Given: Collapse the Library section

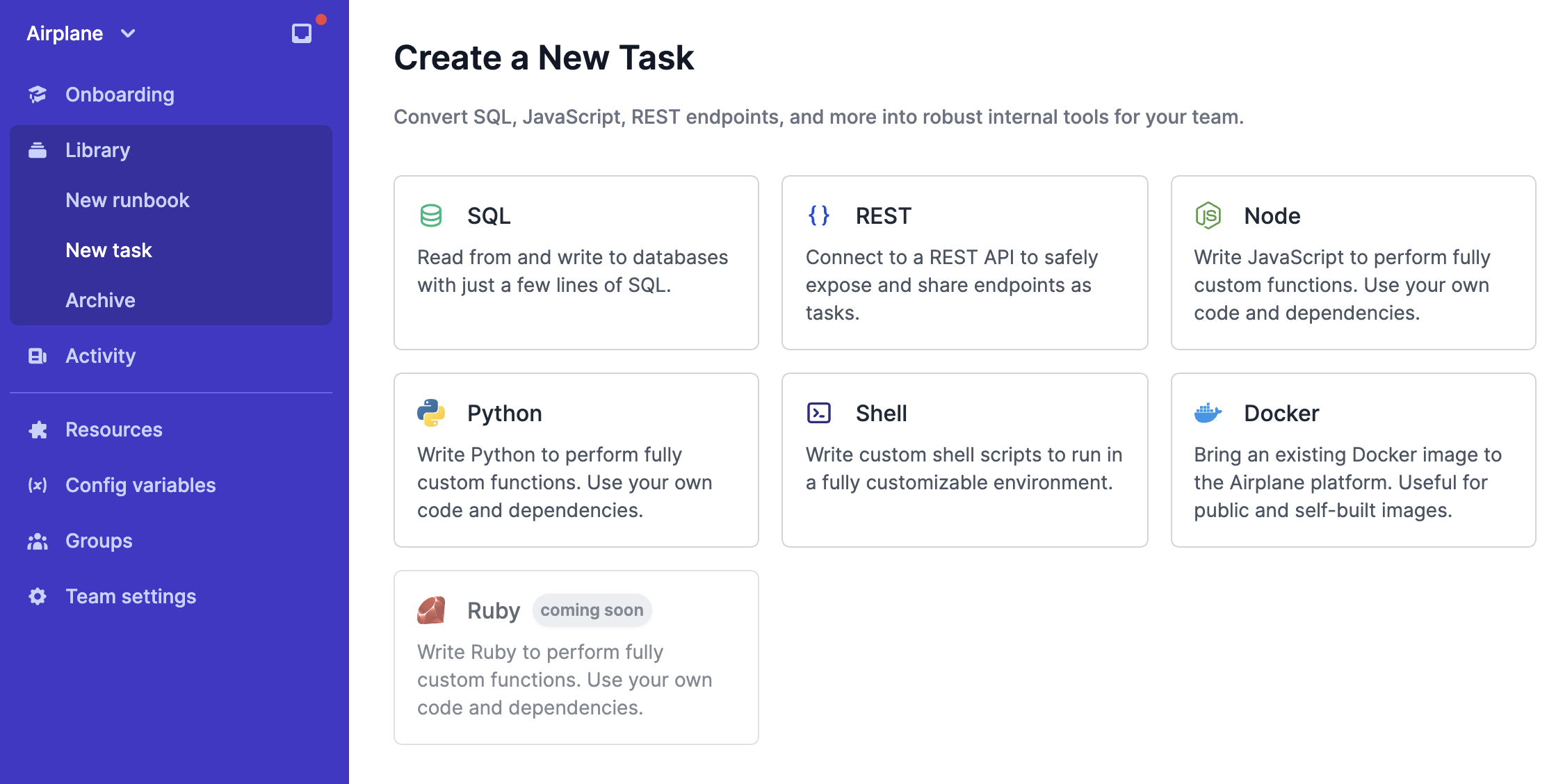Looking at the screenshot, I should (x=97, y=150).
